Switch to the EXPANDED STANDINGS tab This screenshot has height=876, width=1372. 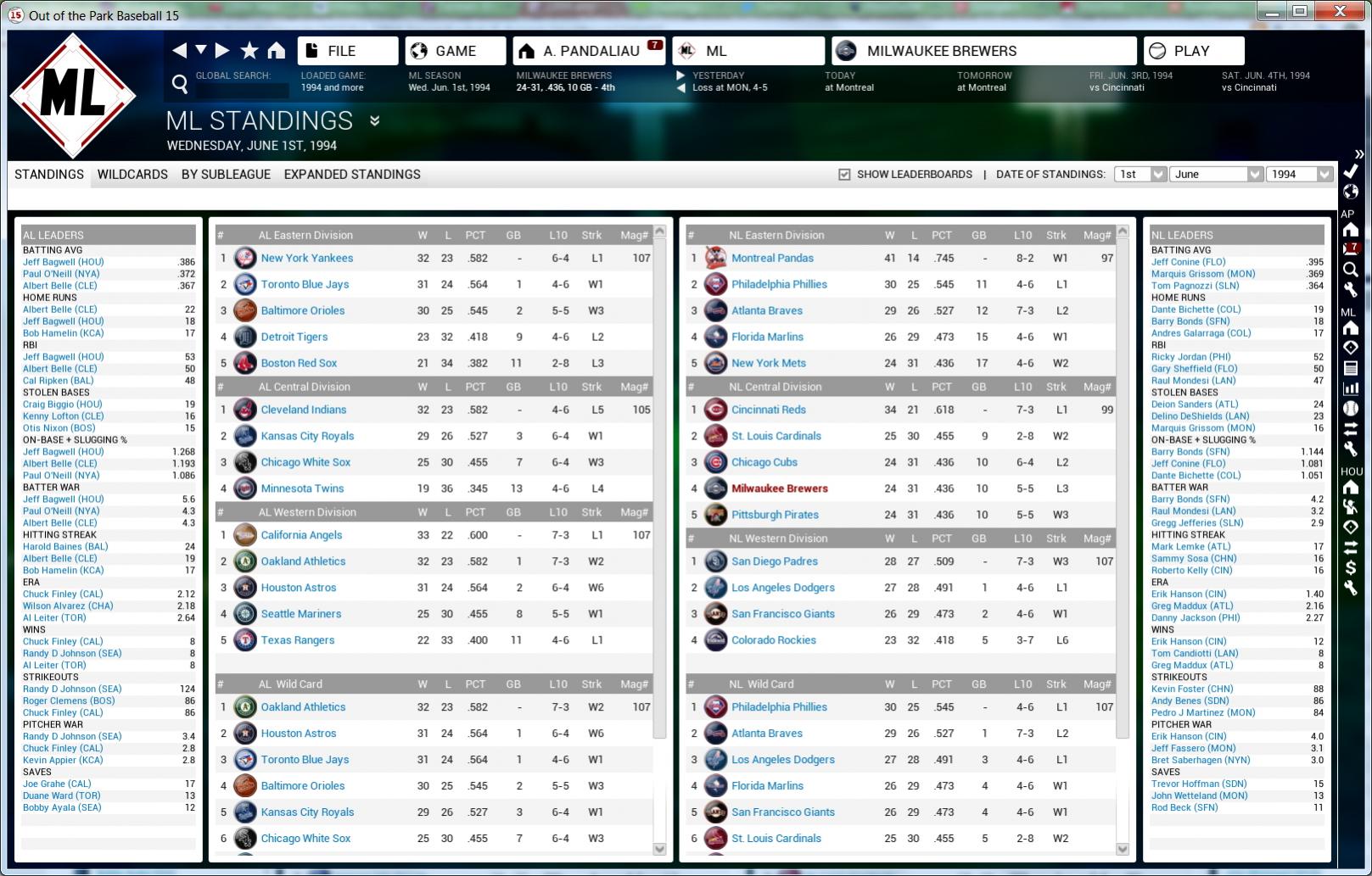coord(352,175)
